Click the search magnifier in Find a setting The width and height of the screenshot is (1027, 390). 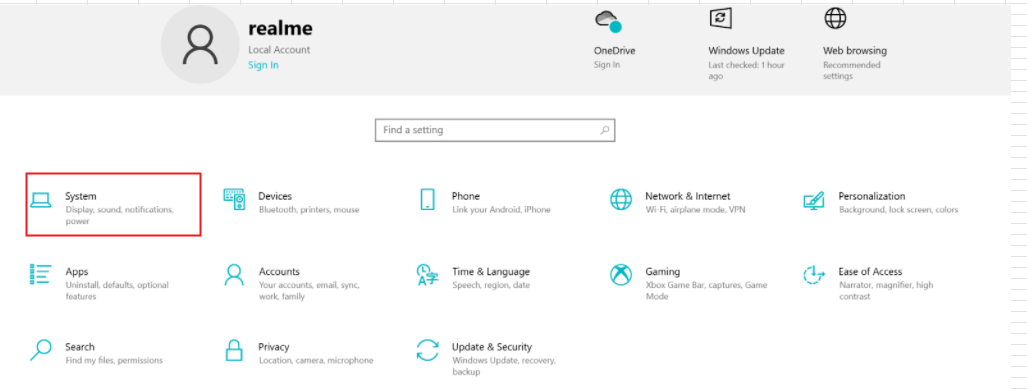605,130
